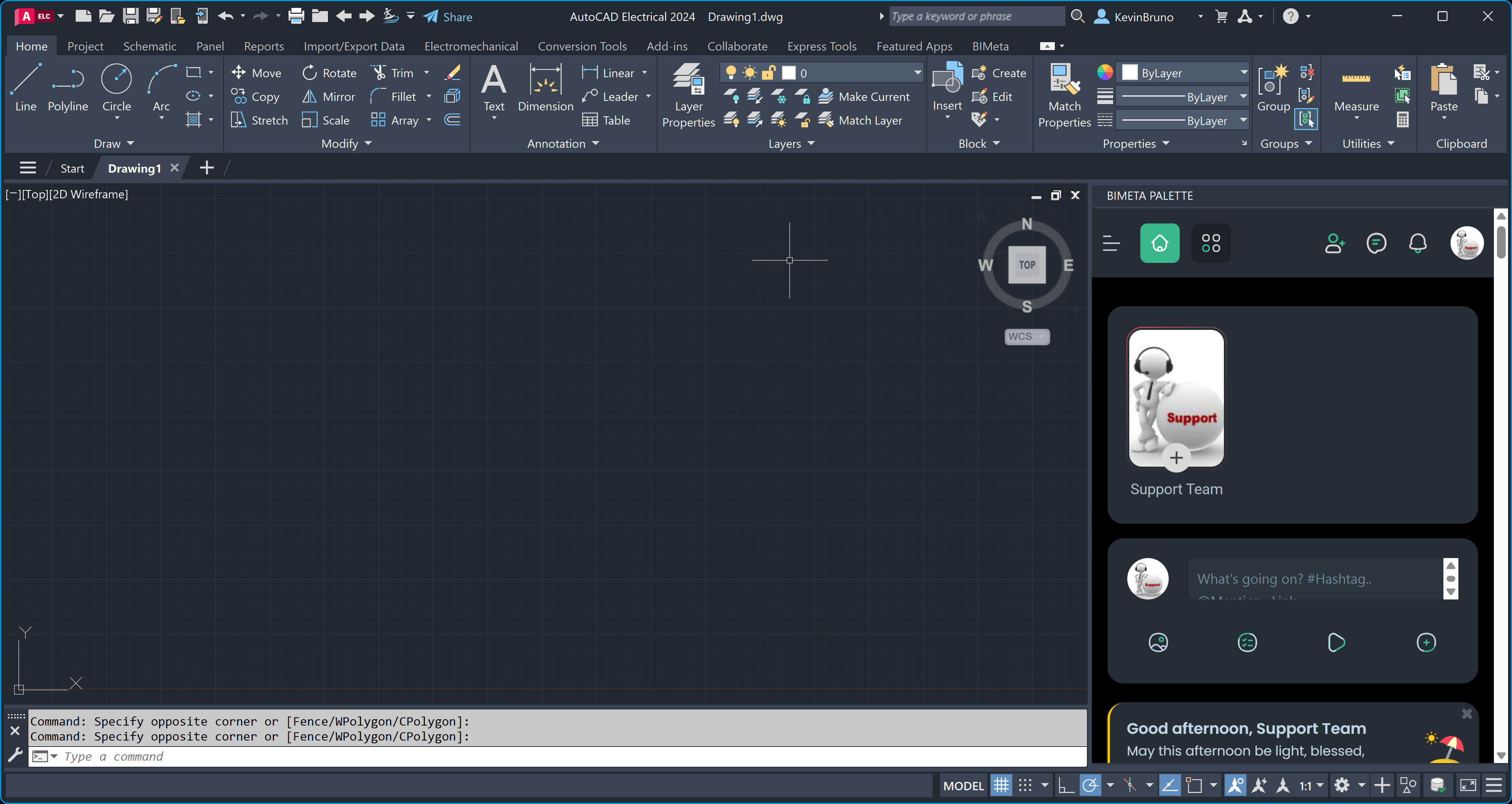Switch to the Start file tab
Image resolution: width=1512 pixels, height=804 pixels.
(72, 168)
